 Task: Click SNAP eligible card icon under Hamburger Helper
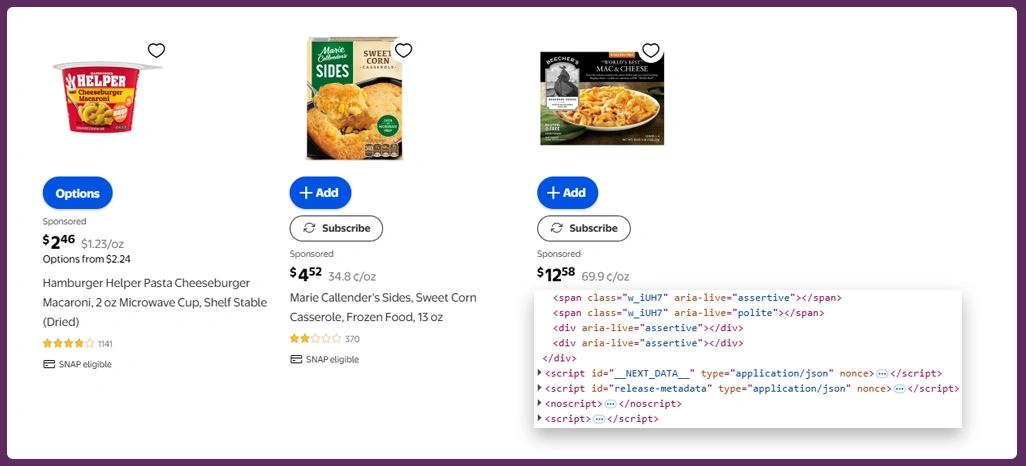pyautogui.click(x=49, y=364)
